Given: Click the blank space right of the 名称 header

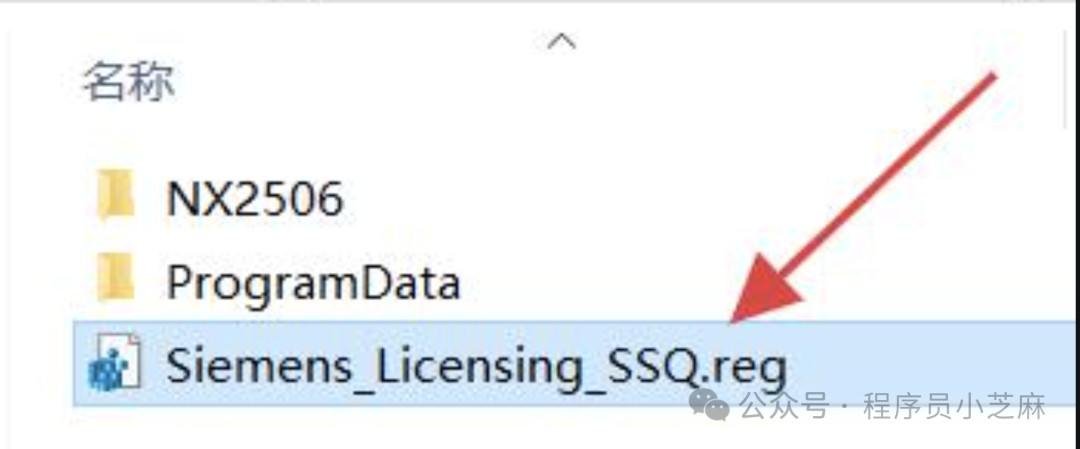Looking at the screenshot, I should pyautogui.click(x=413, y=82).
